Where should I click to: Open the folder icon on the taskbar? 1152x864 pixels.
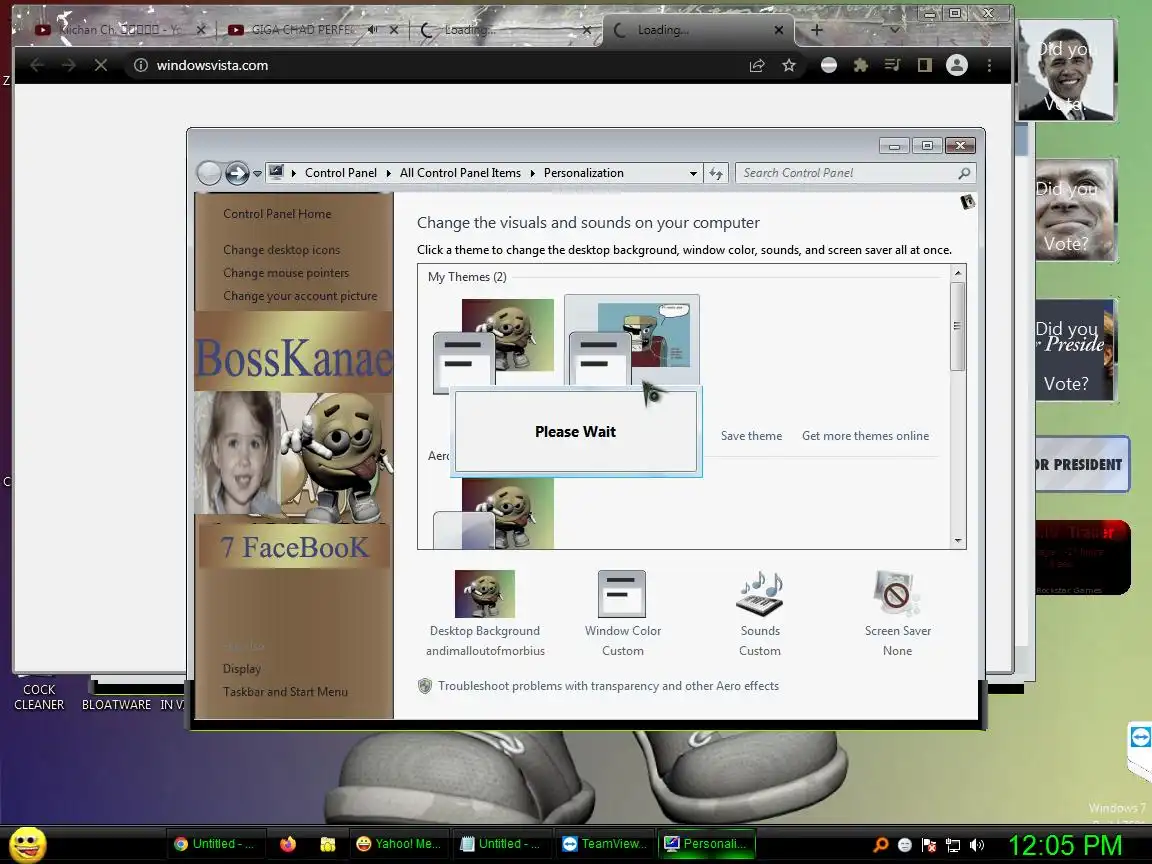[328, 844]
